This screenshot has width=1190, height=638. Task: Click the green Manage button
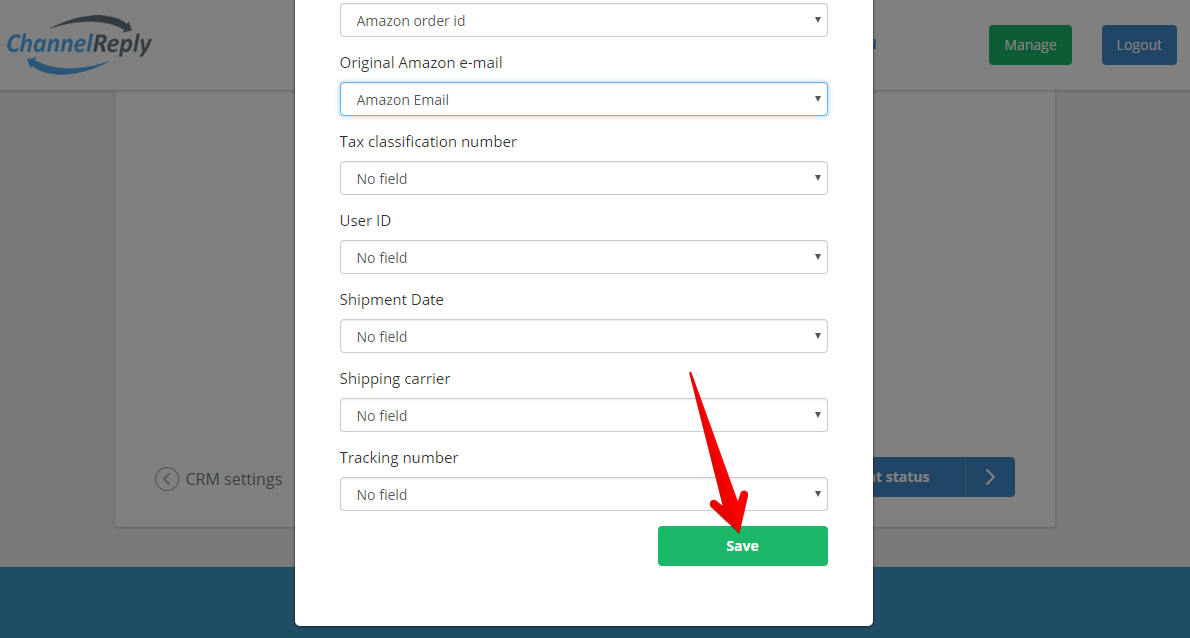tap(1030, 45)
